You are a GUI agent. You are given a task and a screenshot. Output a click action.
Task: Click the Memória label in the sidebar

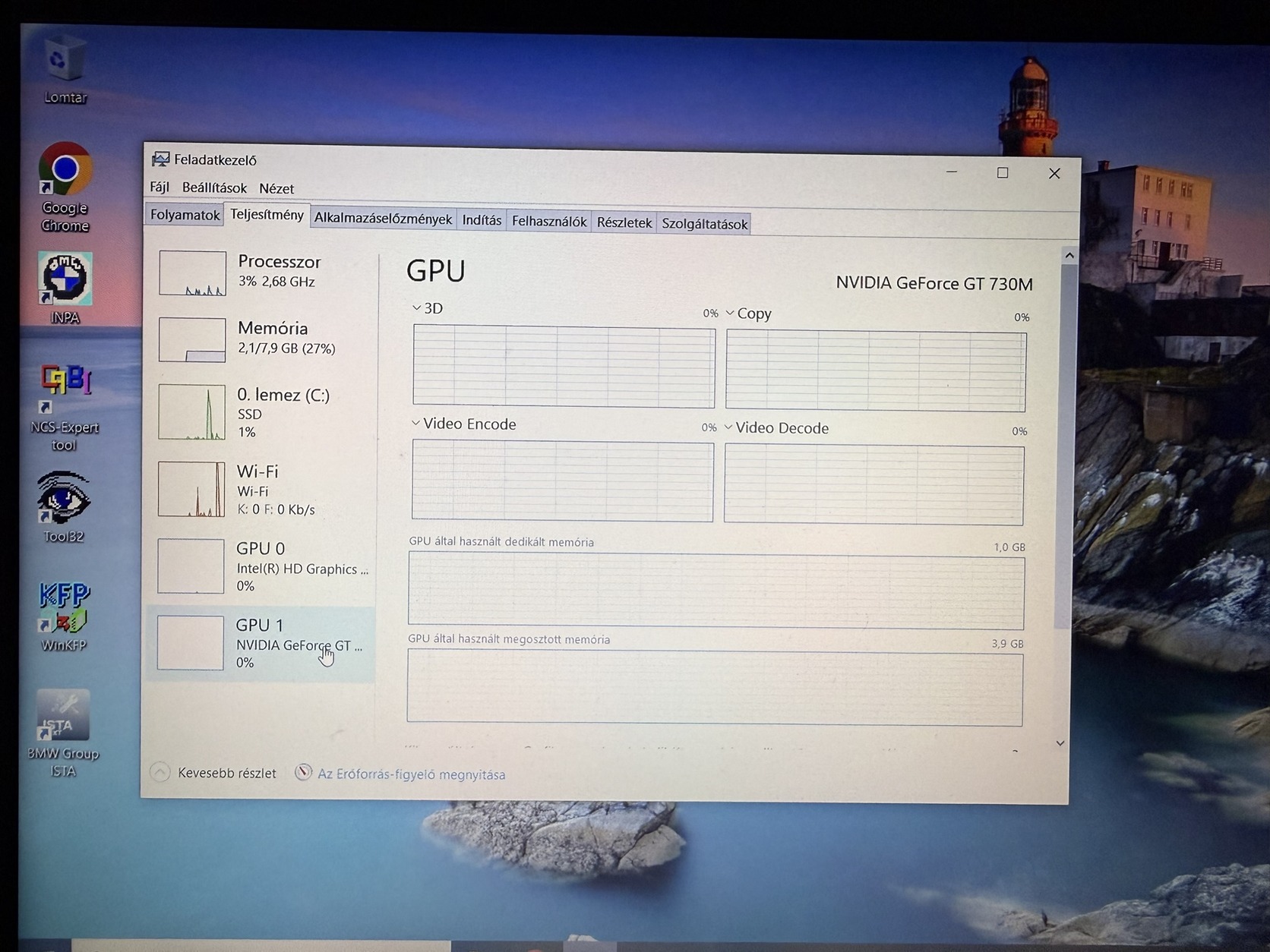click(x=273, y=328)
